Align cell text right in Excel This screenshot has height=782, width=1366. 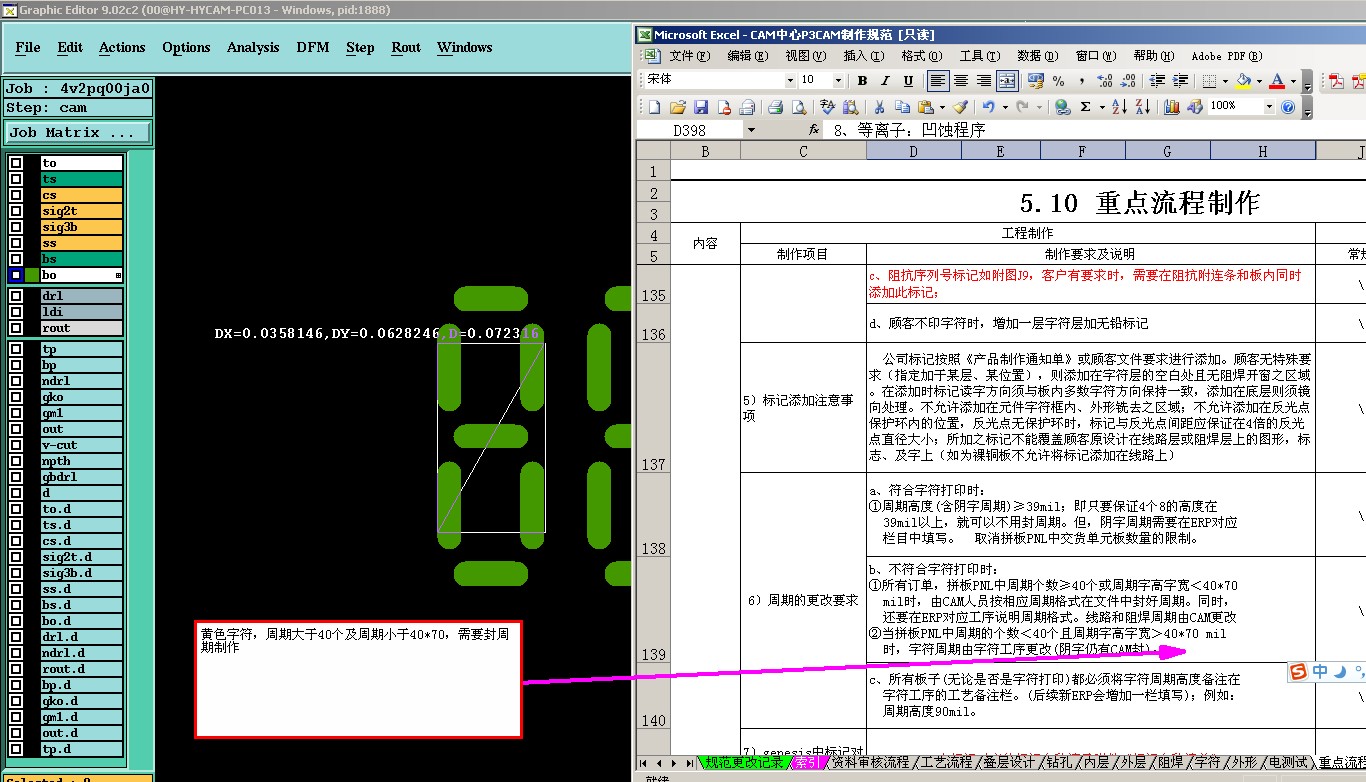[984, 81]
